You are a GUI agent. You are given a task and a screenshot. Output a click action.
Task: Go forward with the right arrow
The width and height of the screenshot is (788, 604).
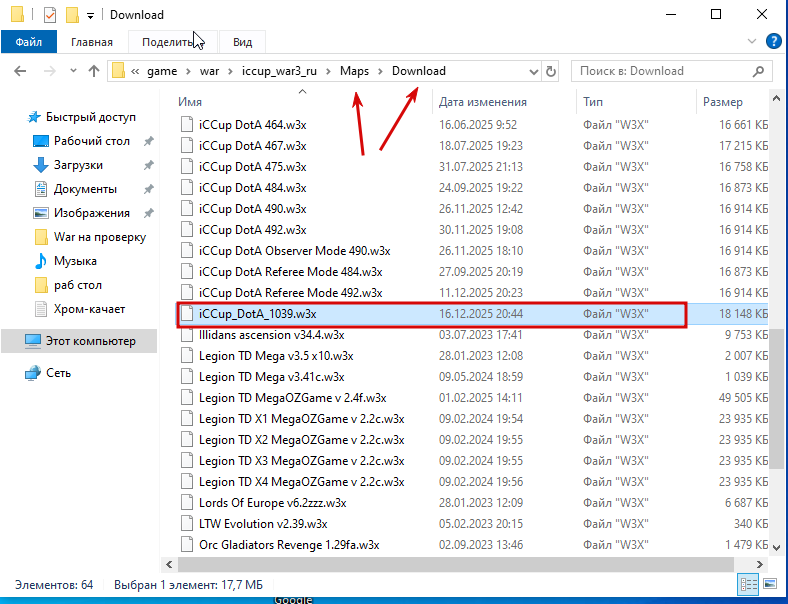pos(49,71)
